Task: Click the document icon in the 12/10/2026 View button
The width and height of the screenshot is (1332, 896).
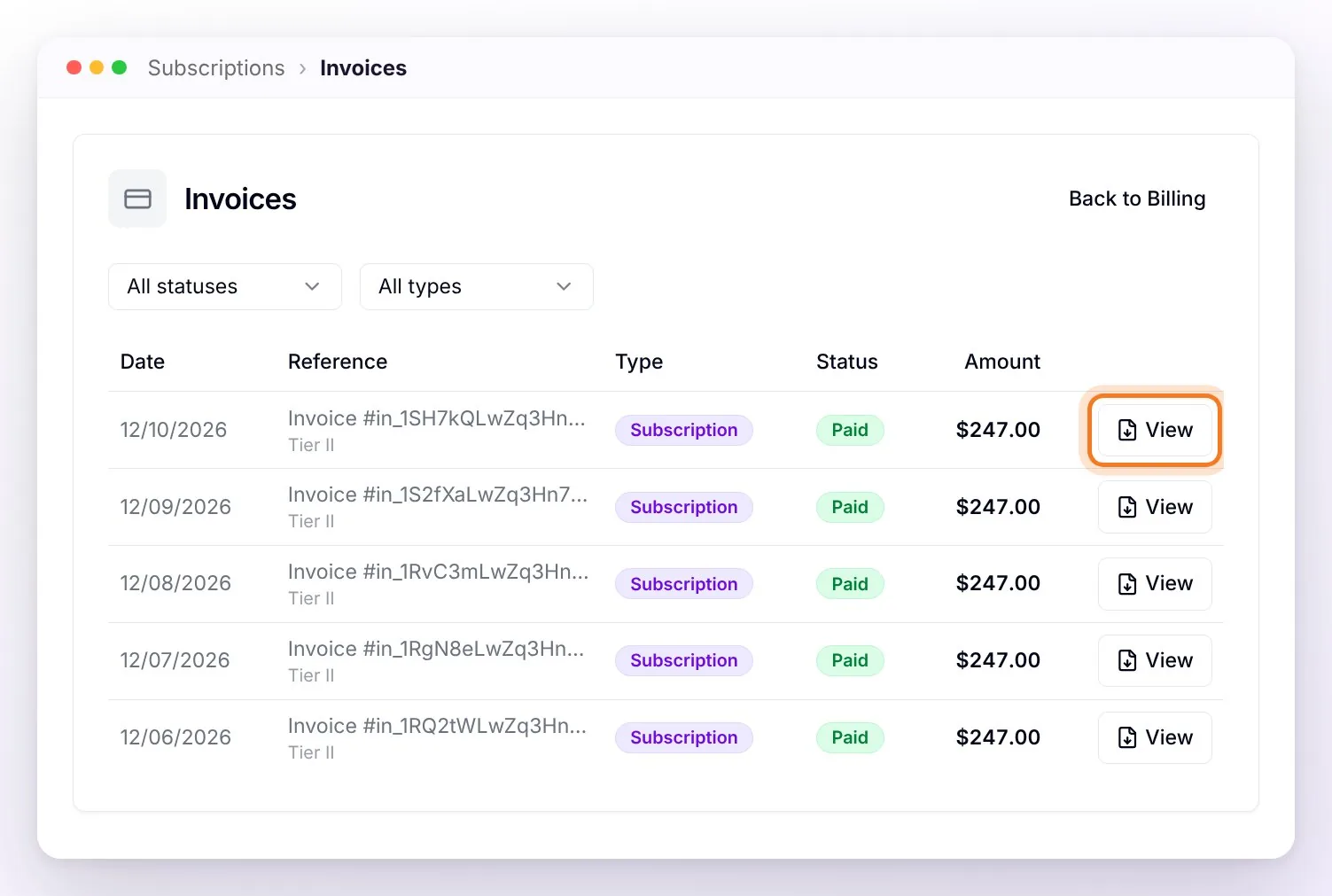Action: pos(1127,430)
